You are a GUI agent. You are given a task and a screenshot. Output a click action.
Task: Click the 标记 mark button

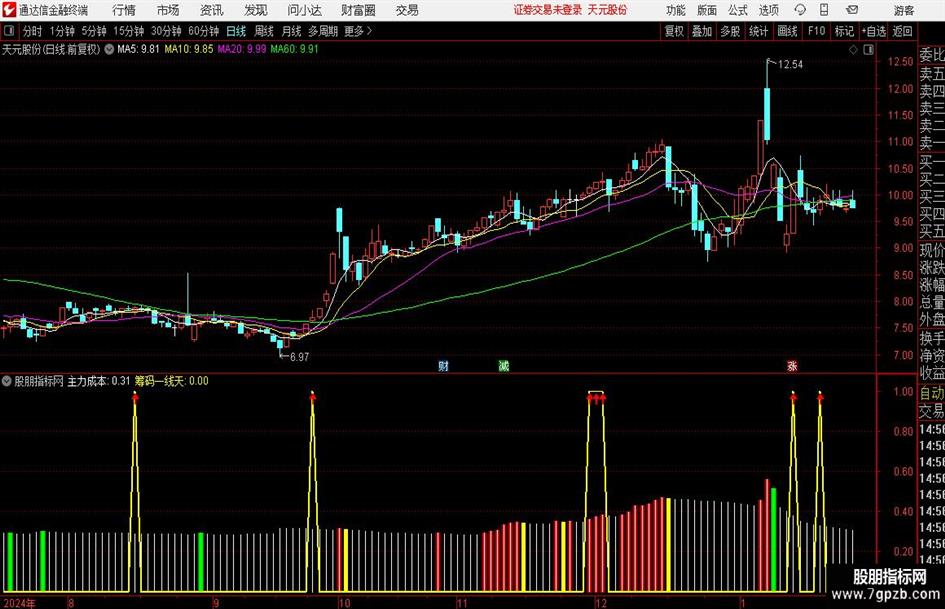[x=844, y=31]
